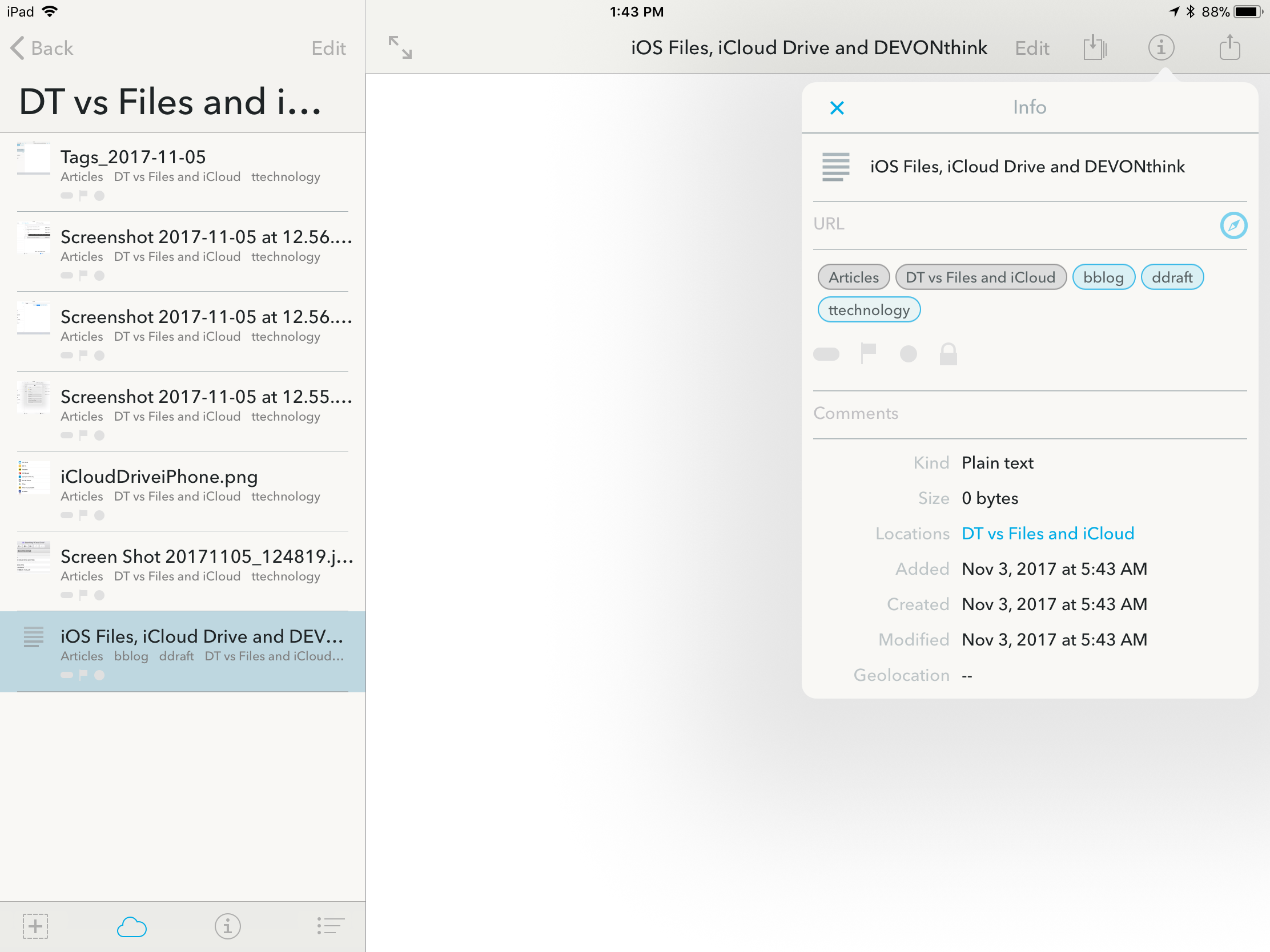Tap the Tags_2017-11-05 thumbnail

pyautogui.click(x=34, y=158)
